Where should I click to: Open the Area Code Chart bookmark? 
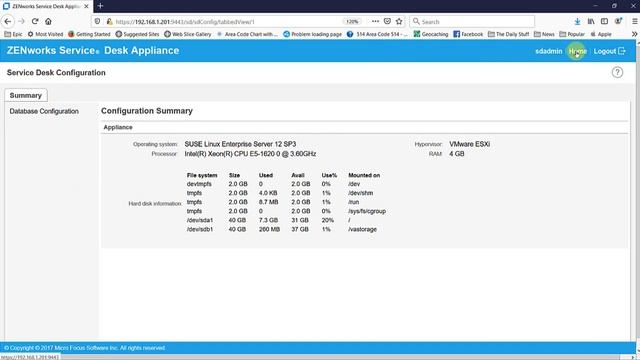(247, 34)
